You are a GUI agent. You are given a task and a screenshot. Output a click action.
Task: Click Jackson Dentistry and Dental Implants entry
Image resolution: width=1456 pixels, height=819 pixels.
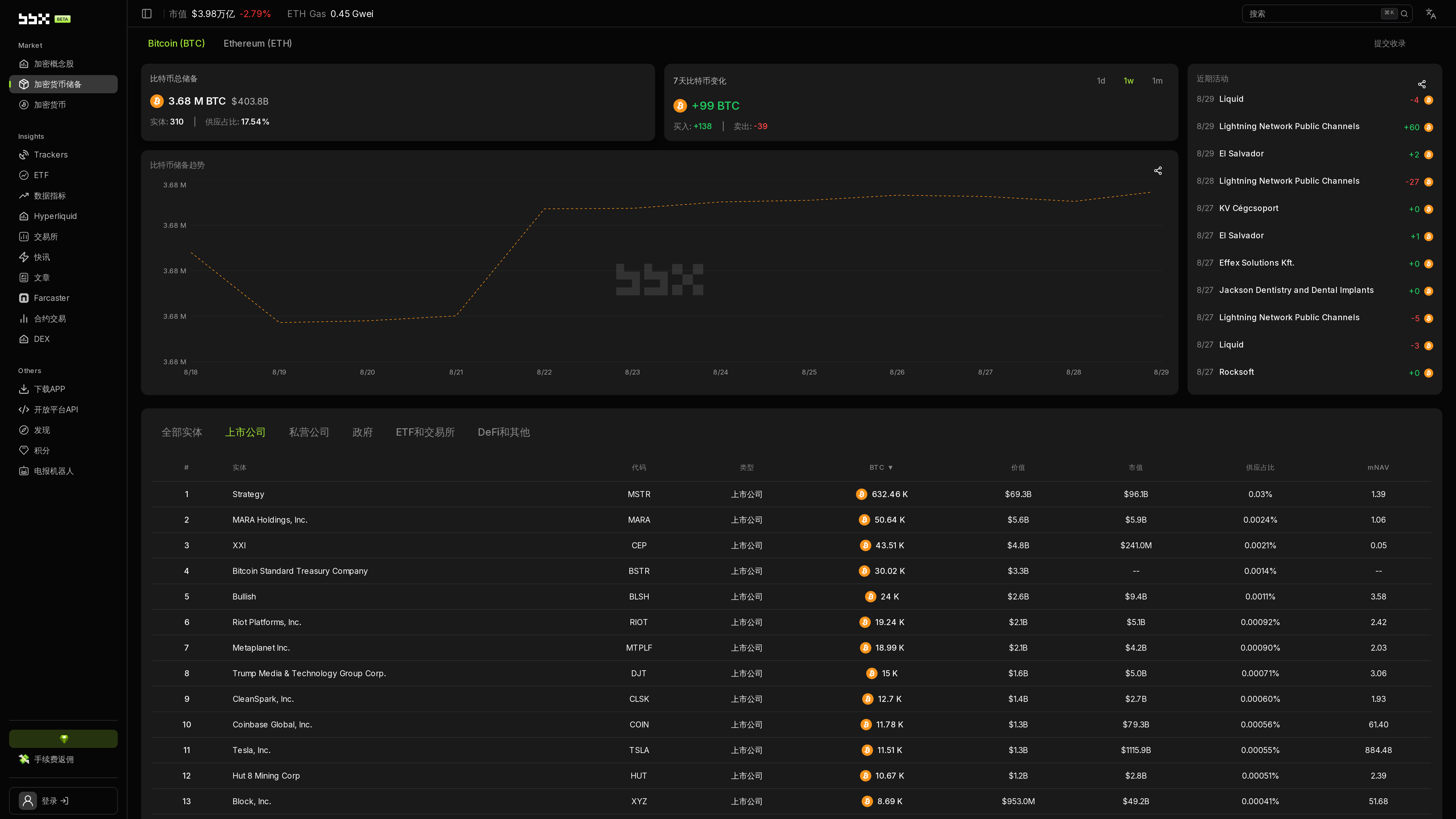click(1314, 291)
